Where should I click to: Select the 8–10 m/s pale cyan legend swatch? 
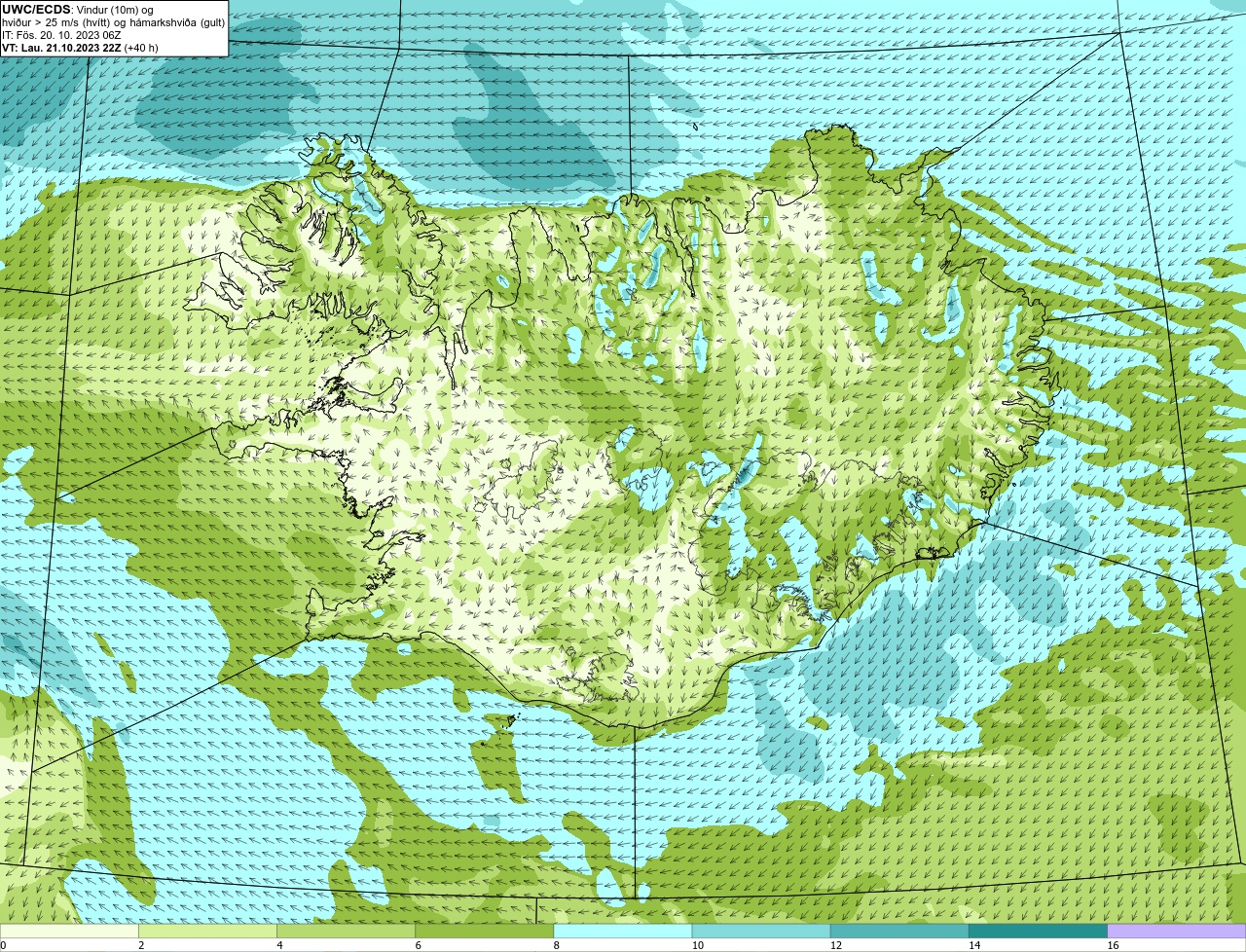pyautogui.click(x=623, y=932)
